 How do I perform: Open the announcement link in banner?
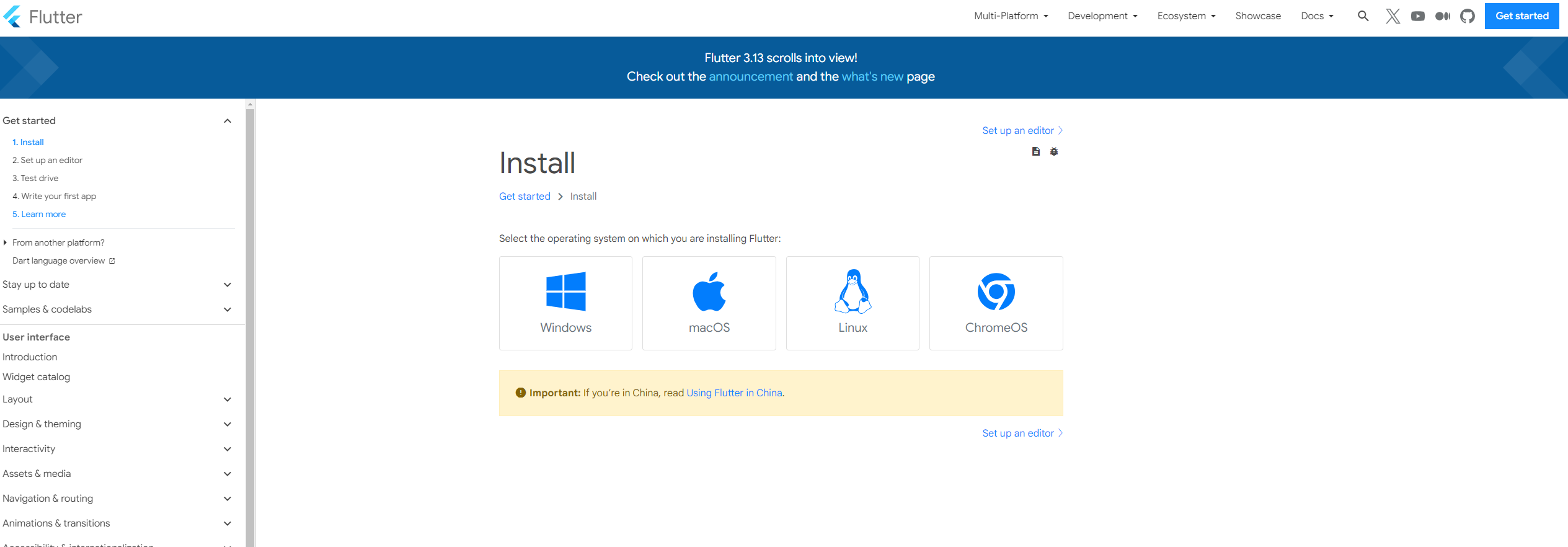(x=751, y=76)
